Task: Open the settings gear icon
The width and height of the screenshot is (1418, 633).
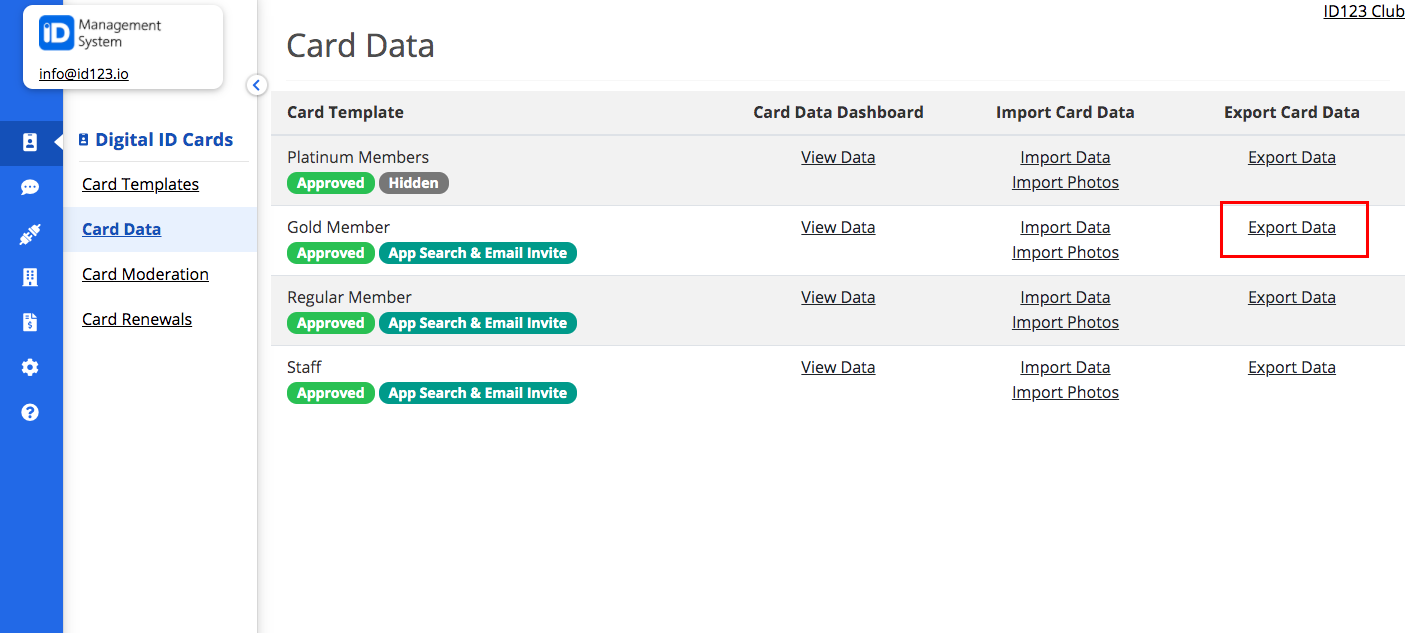Action: [x=31, y=367]
